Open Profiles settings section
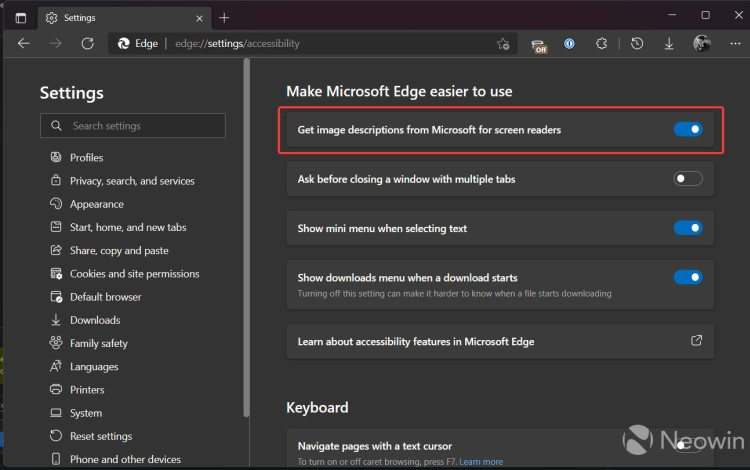Screen dimensions: 750x470 click(x=87, y=157)
